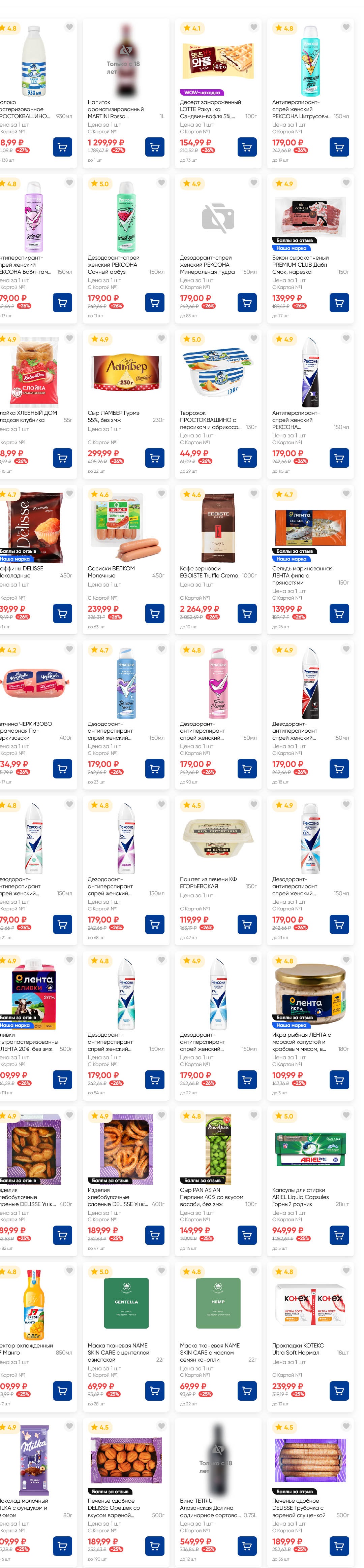The width and height of the screenshot is (364, 1568).
Task: Toggle favorite heart on Ламбер cheese
Action: (x=161, y=338)
